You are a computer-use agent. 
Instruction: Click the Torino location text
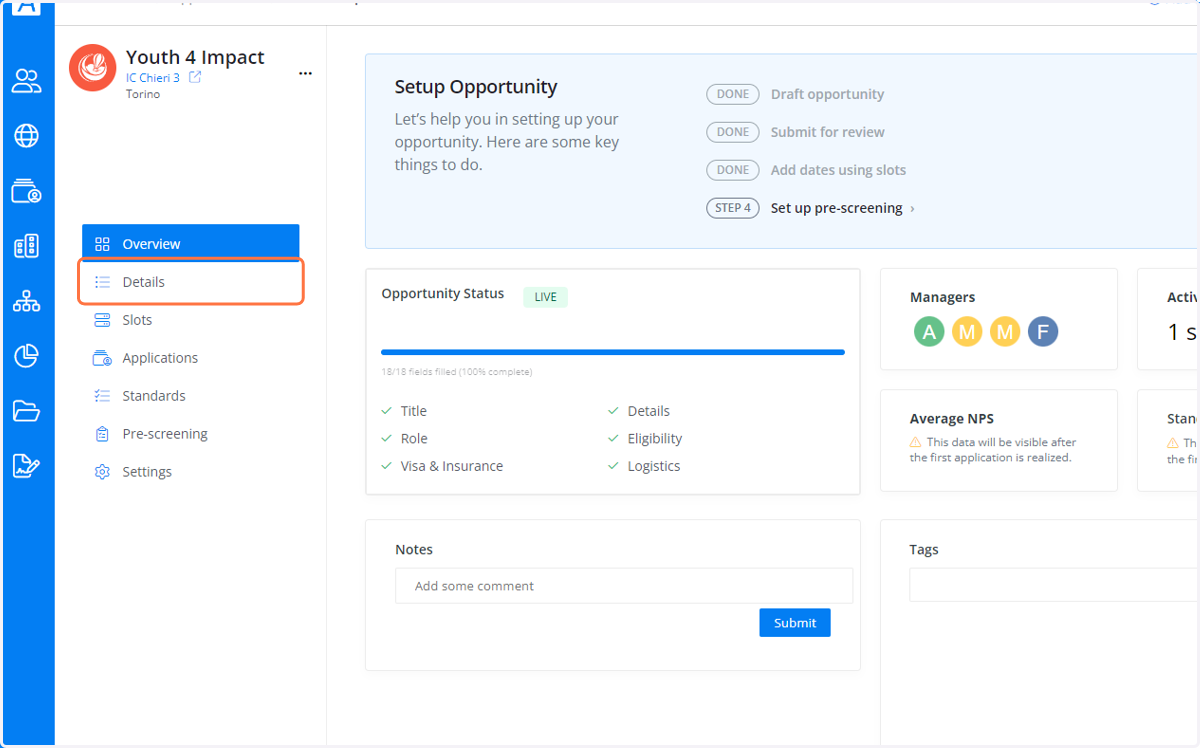tap(143, 94)
